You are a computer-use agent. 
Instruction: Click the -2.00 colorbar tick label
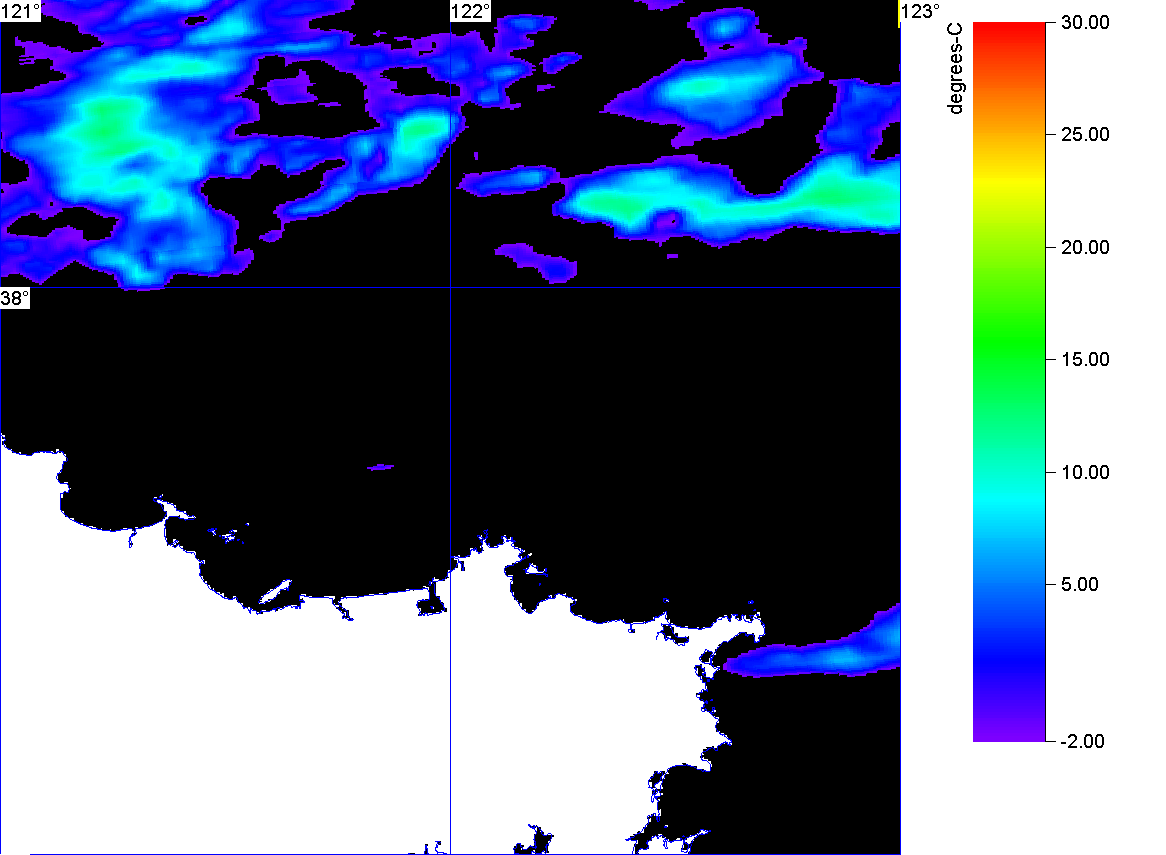(x=1082, y=741)
